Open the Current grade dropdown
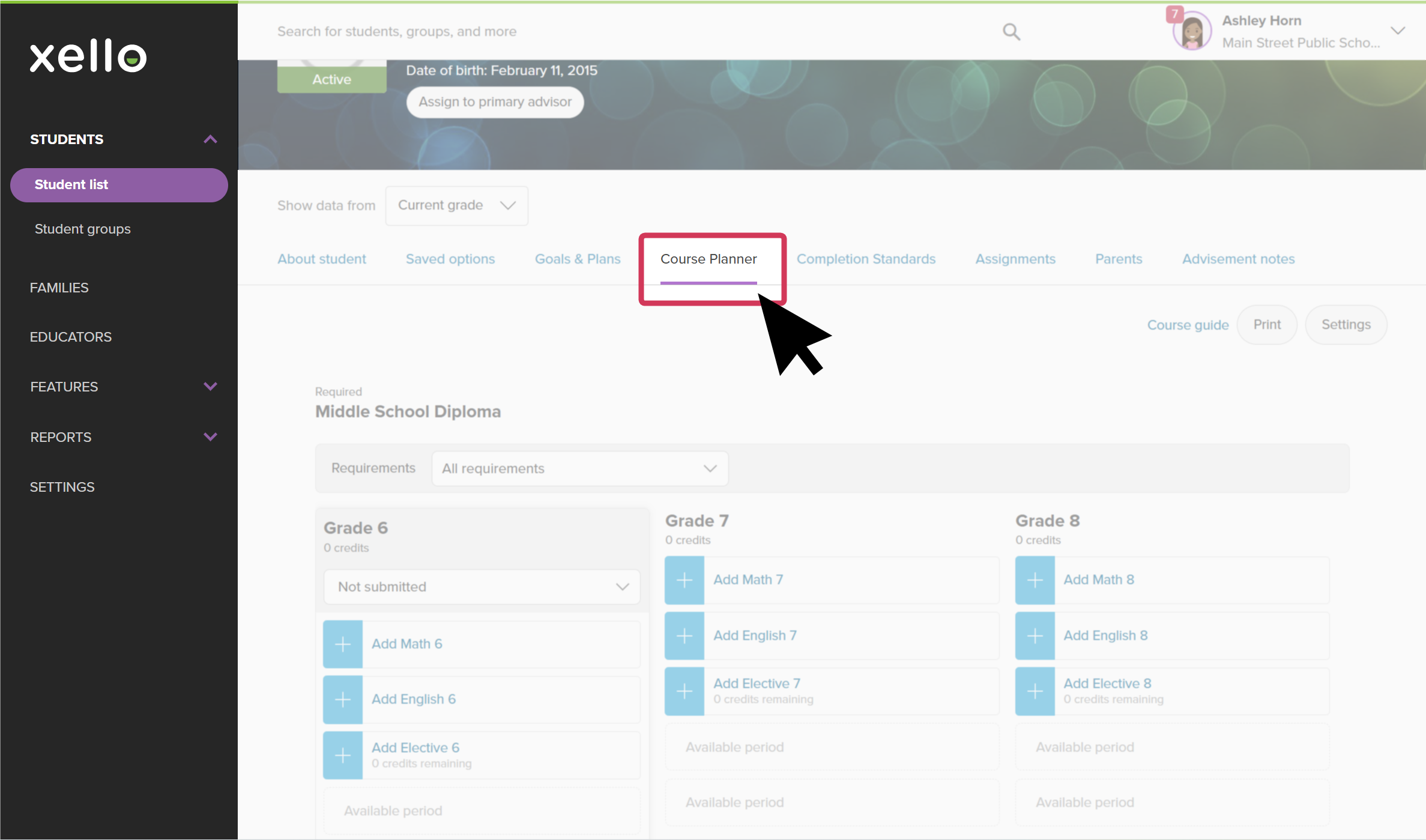This screenshot has height=840, width=1426. (x=456, y=205)
